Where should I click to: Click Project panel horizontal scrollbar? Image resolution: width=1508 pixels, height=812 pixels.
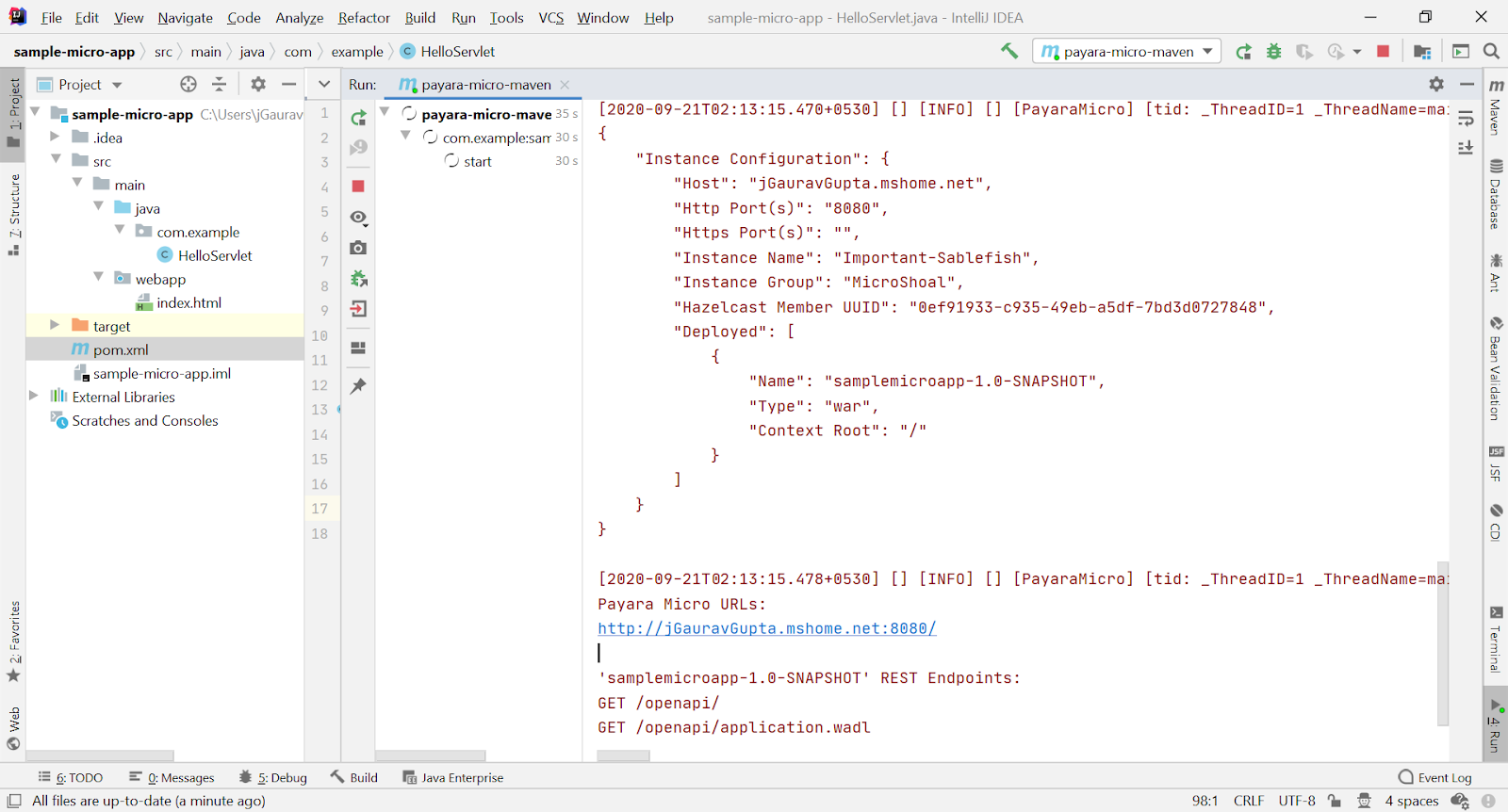coord(100,755)
